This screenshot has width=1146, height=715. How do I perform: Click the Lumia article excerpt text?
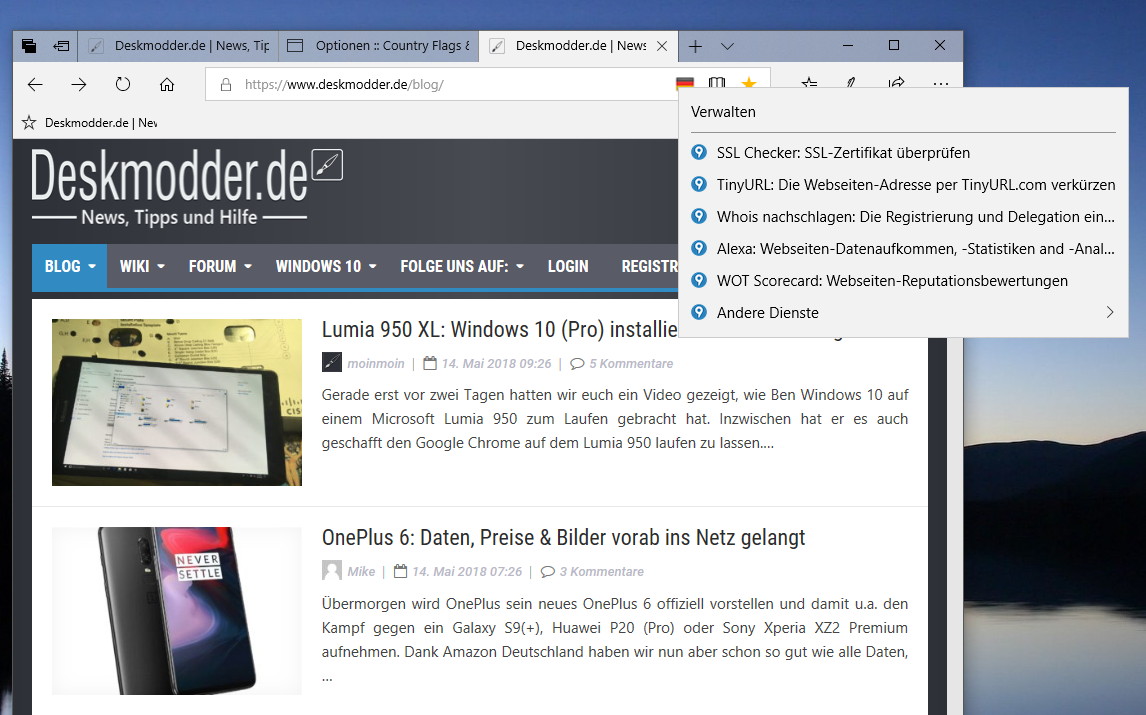tap(615, 419)
